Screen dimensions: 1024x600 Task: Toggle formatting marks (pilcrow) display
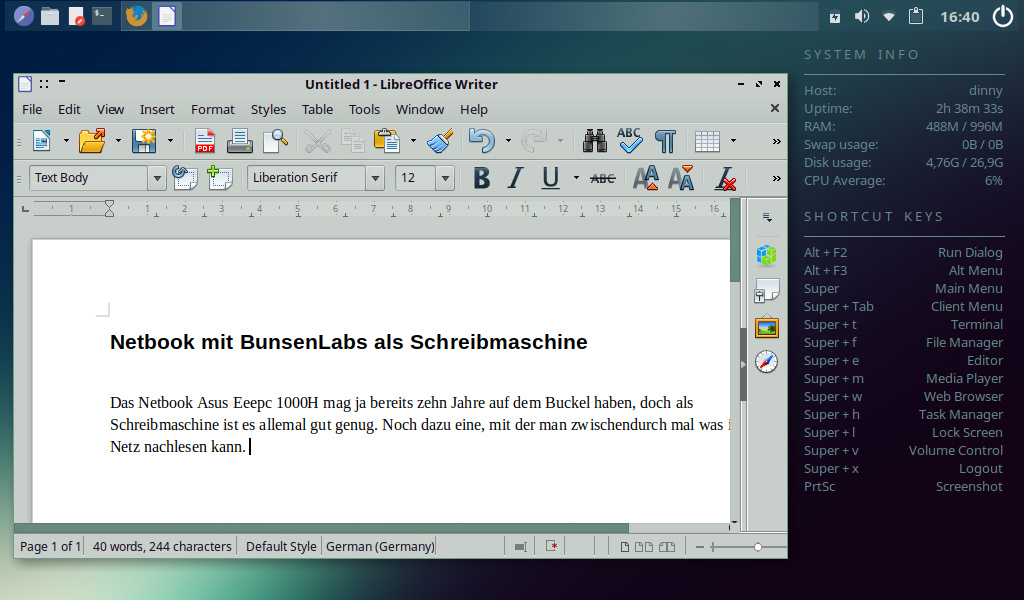pos(665,141)
